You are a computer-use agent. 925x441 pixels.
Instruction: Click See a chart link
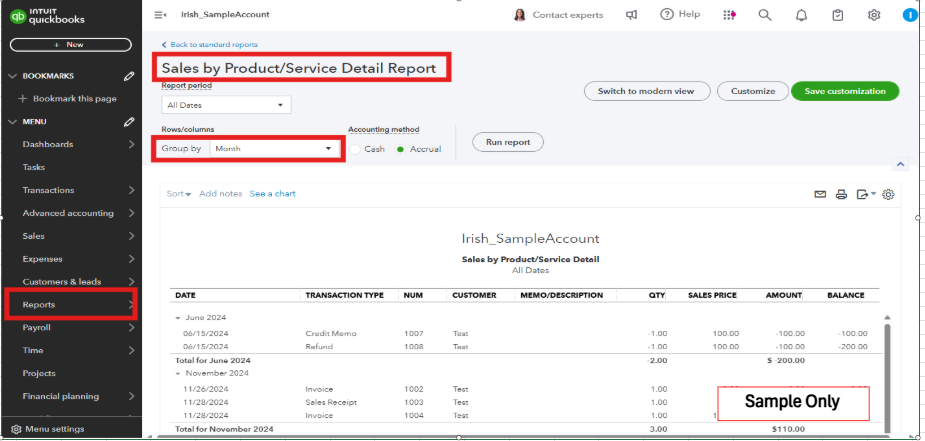point(273,194)
